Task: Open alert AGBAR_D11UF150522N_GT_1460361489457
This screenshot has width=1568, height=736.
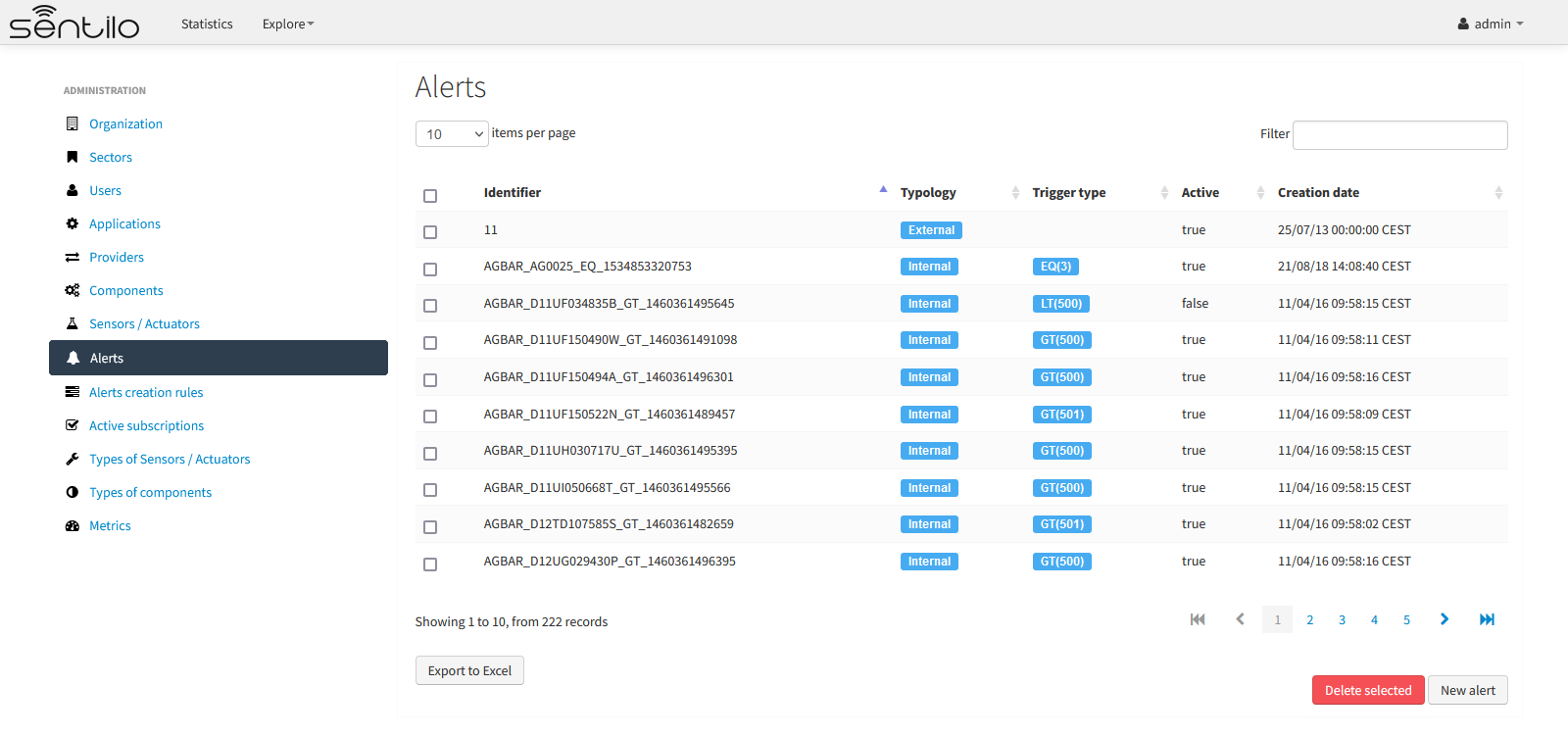Action: point(610,414)
